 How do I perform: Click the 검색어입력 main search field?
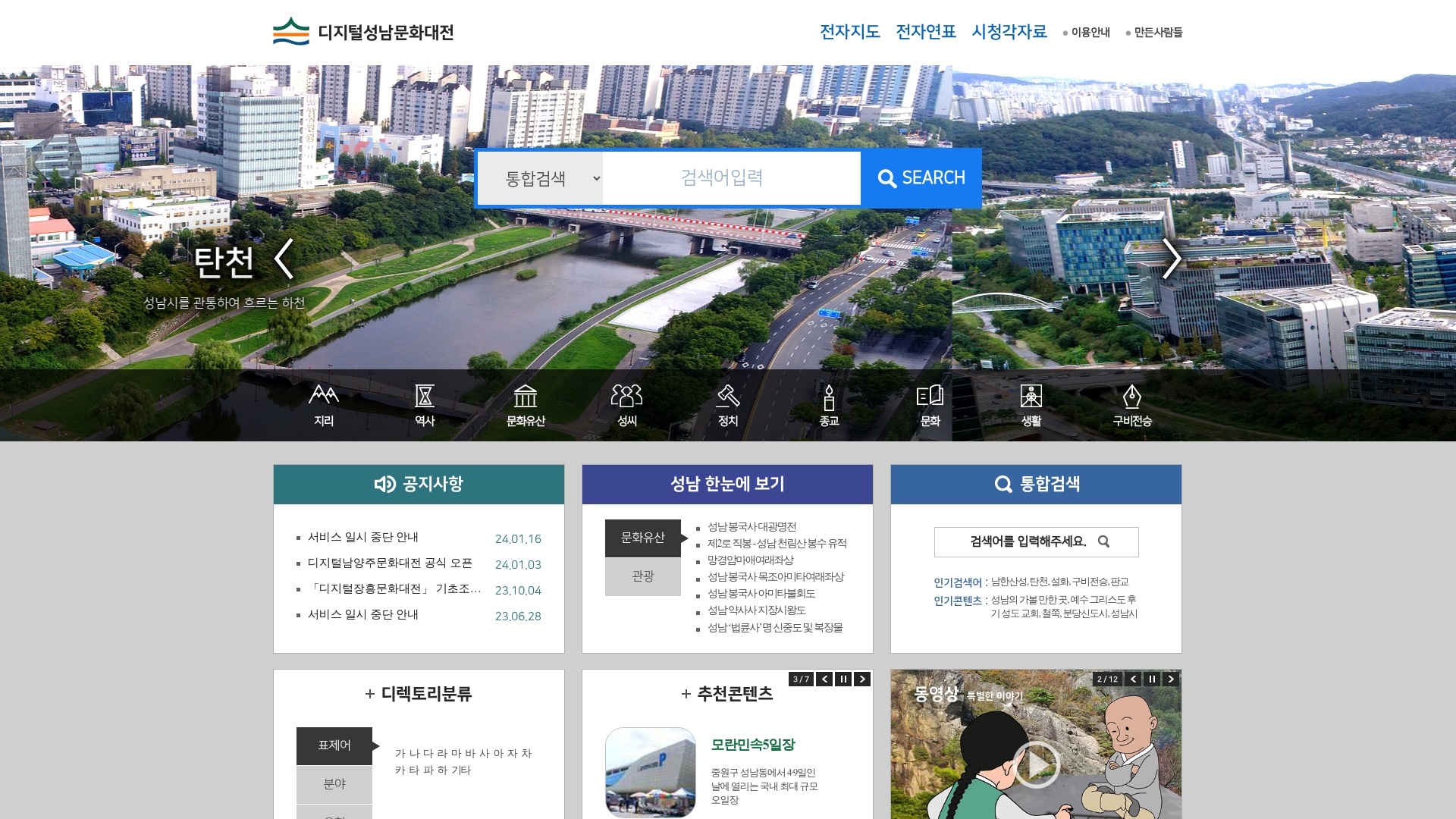click(x=732, y=178)
